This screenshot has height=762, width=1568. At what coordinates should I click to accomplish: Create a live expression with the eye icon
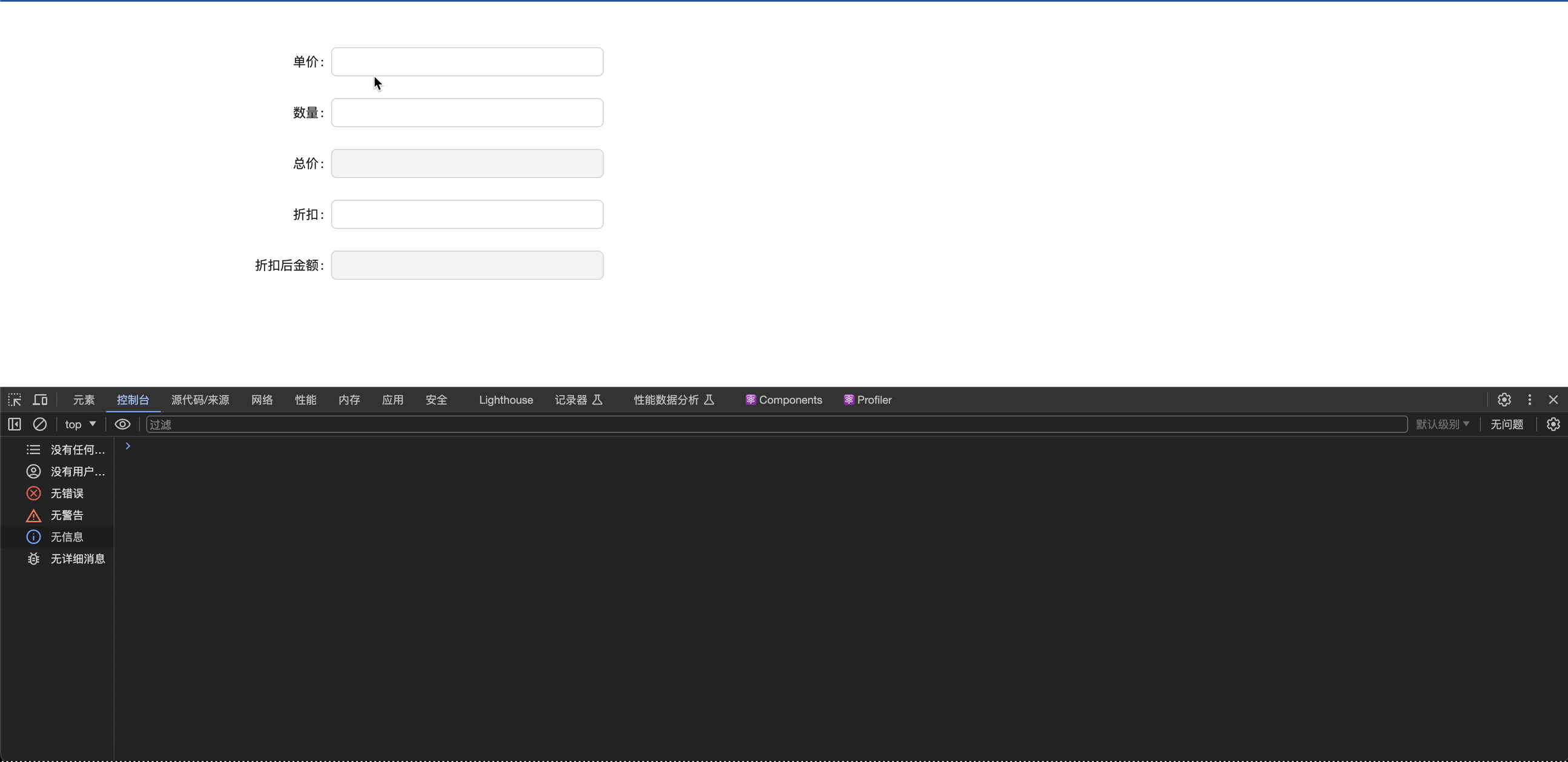(x=122, y=424)
